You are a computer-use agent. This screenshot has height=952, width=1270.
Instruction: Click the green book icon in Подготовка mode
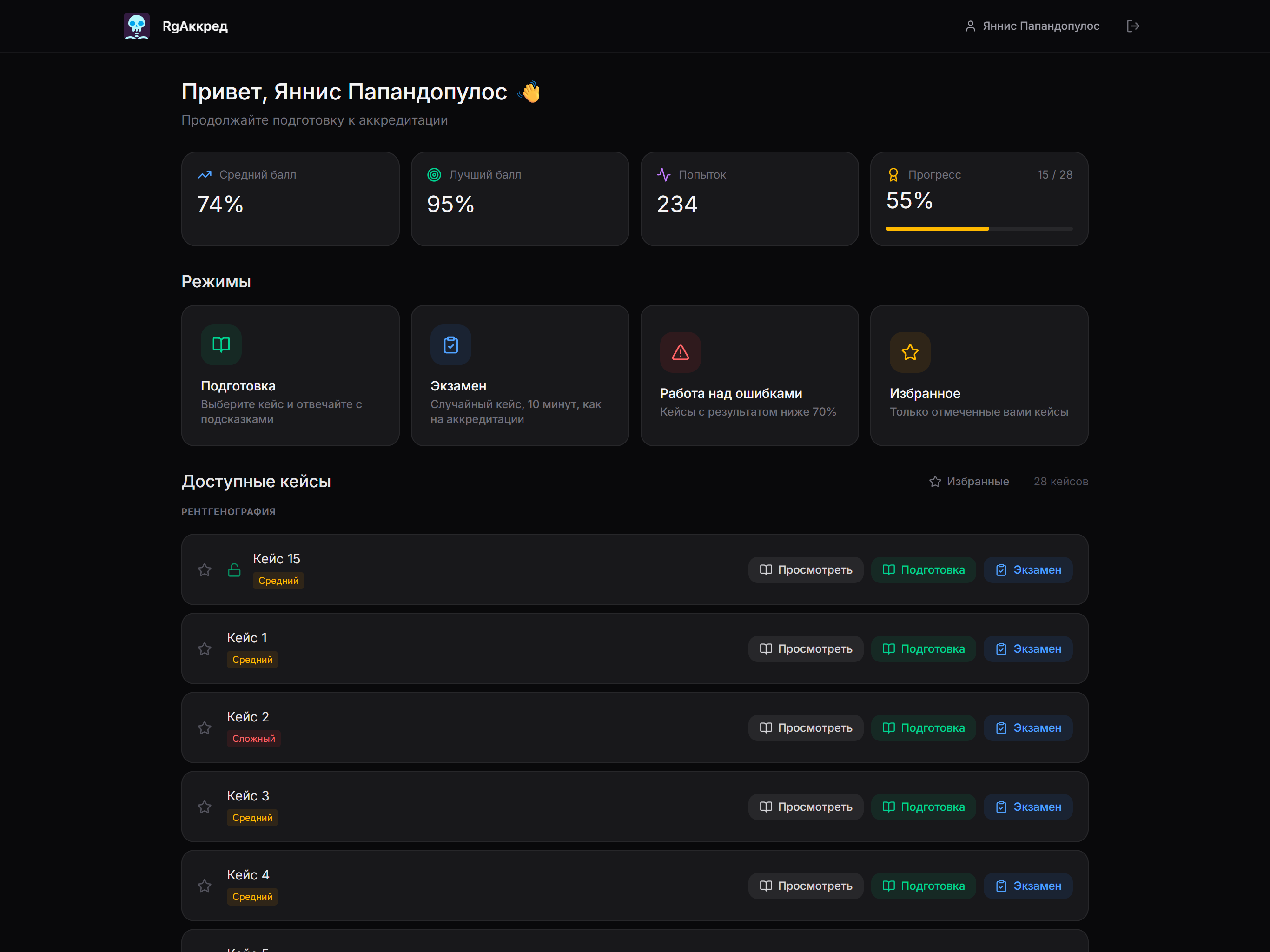tap(221, 344)
